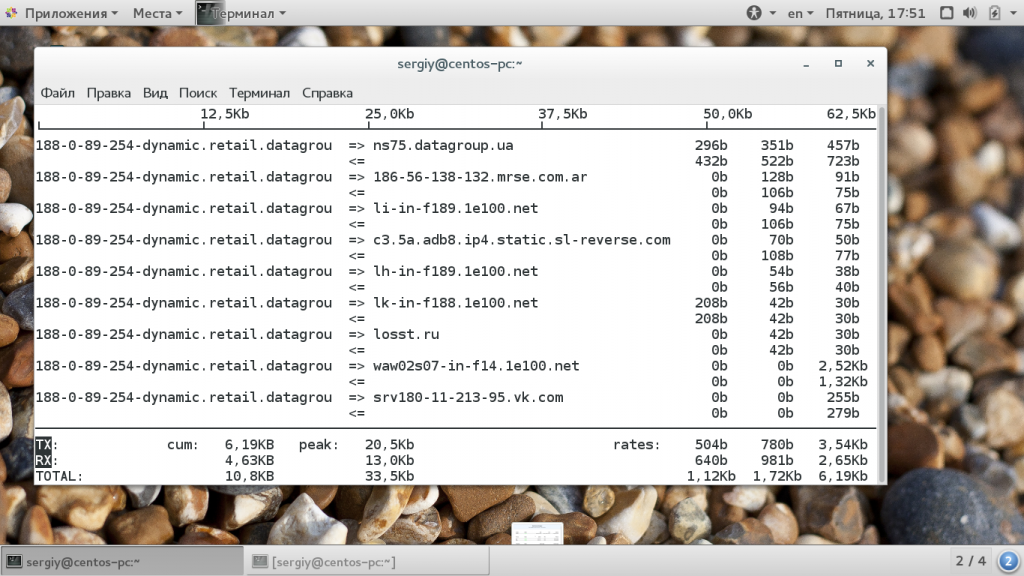Open the Вид menu in terminal
The height and width of the screenshot is (576, 1024).
coord(155,93)
